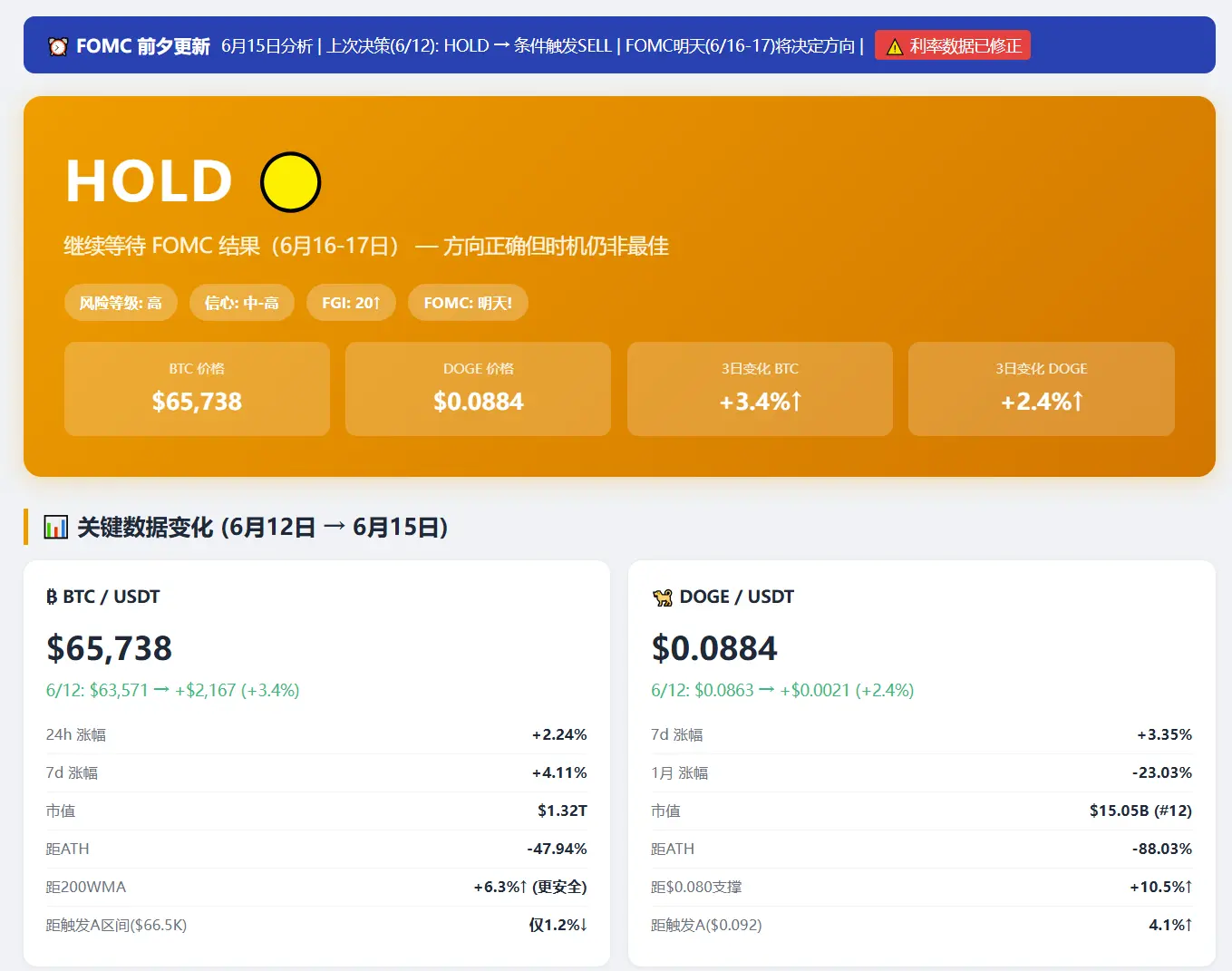Click the bar chart icon beside 关键数据变化

tap(56, 527)
